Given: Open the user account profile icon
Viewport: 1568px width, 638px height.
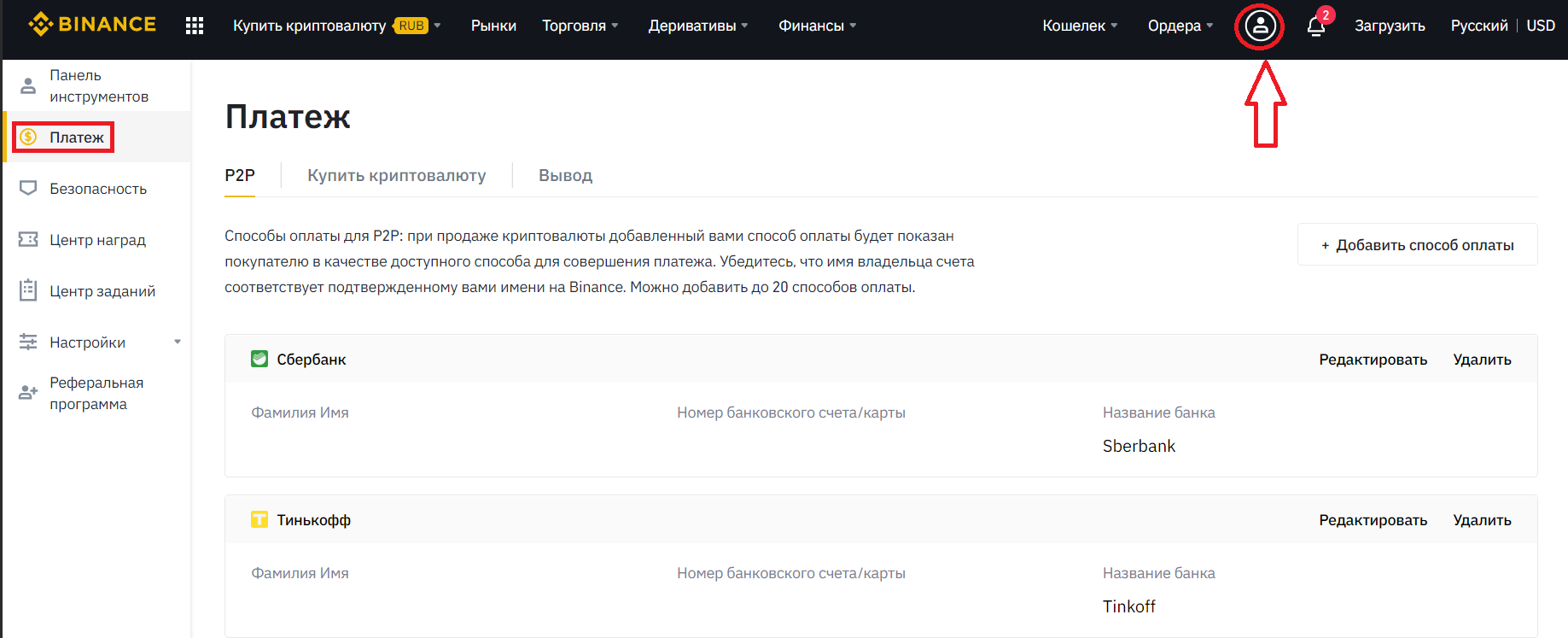Looking at the screenshot, I should [x=1260, y=26].
